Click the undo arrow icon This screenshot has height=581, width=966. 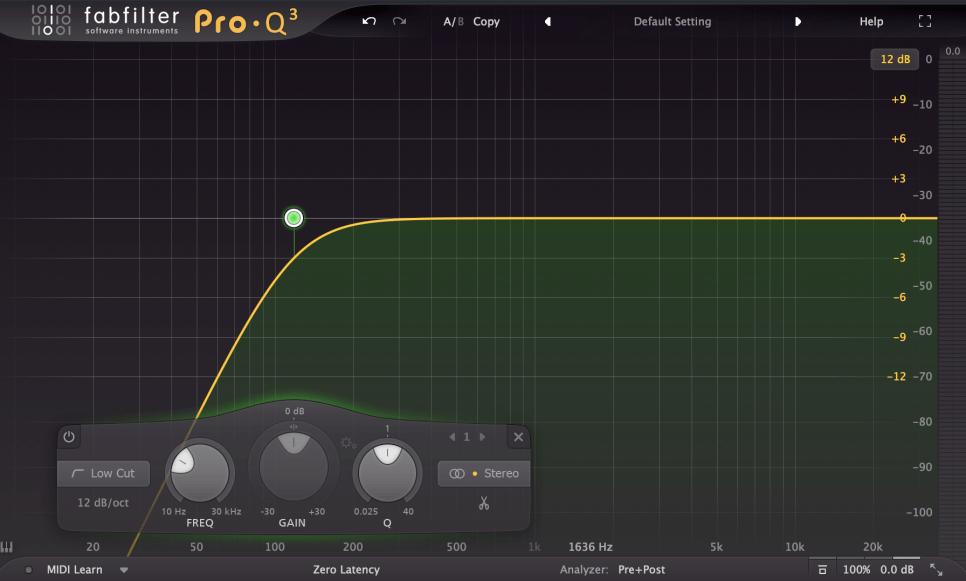tap(369, 21)
